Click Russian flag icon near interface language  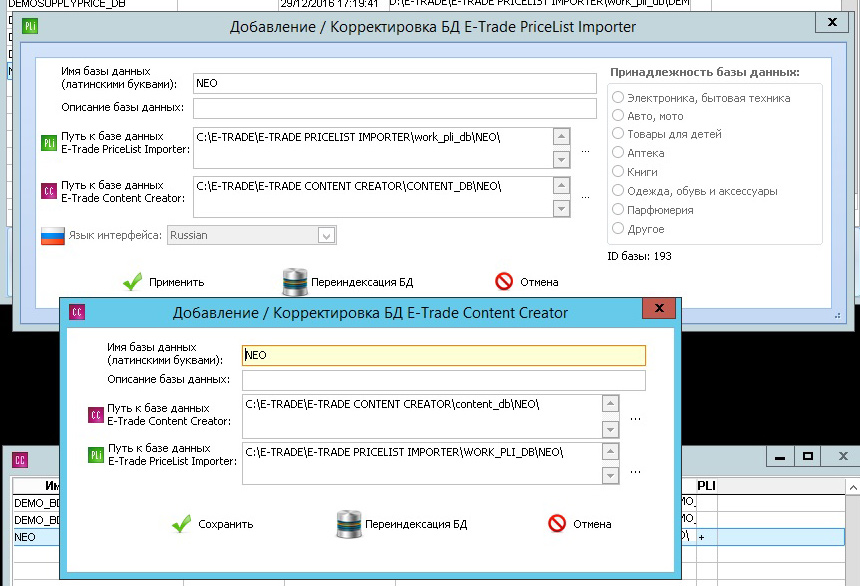[x=53, y=236]
